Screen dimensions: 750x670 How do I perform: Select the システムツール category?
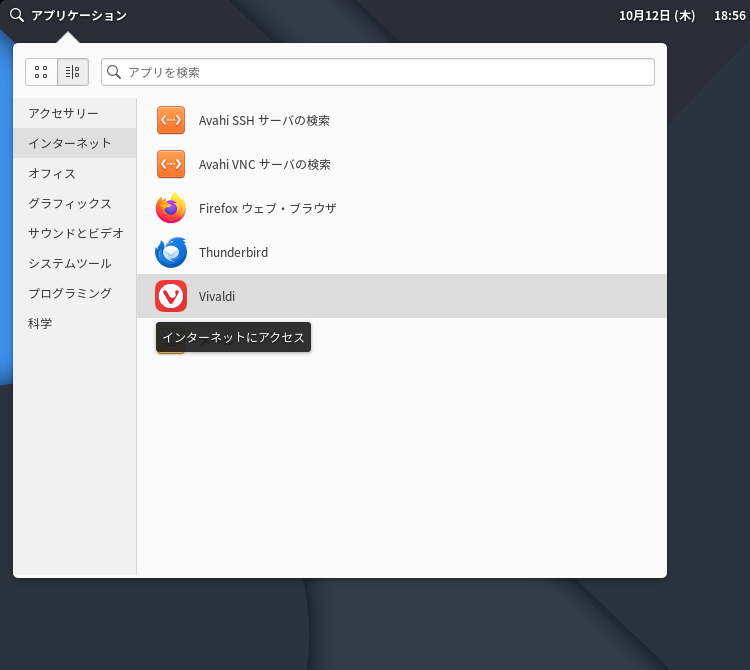click(x=75, y=264)
